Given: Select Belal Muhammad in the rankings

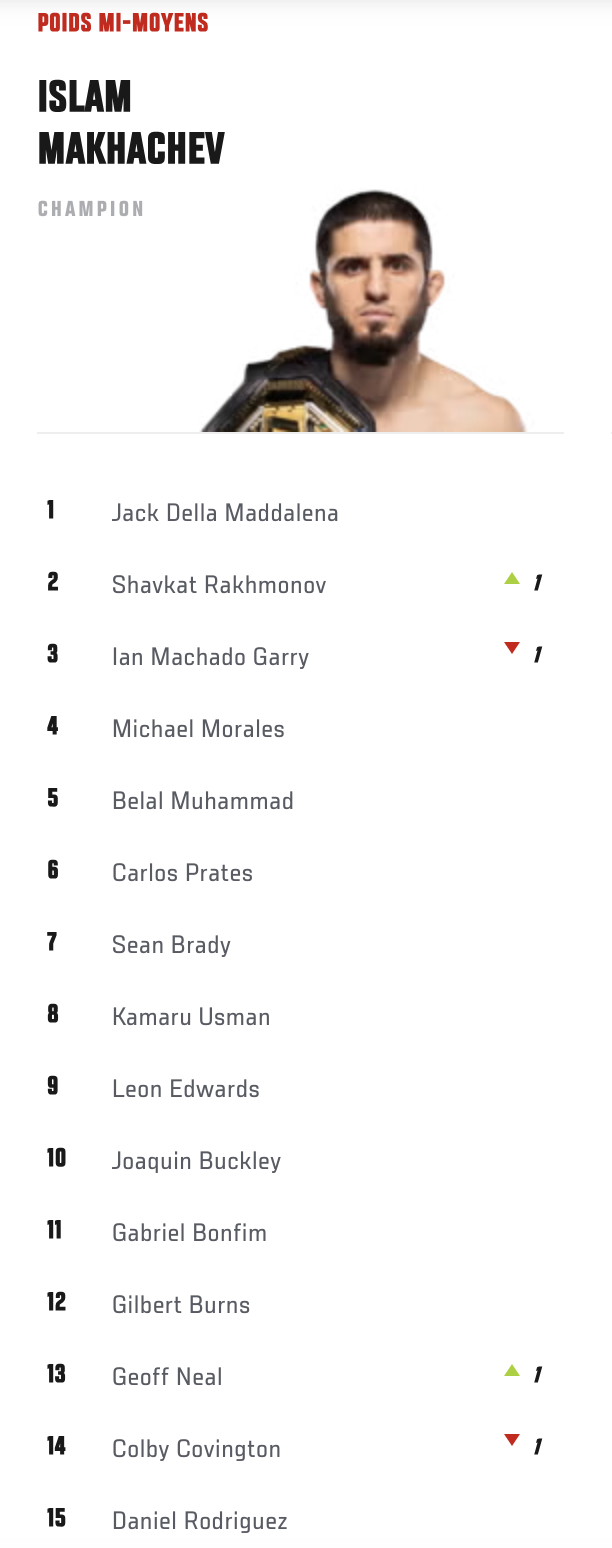Looking at the screenshot, I should (202, 801).
